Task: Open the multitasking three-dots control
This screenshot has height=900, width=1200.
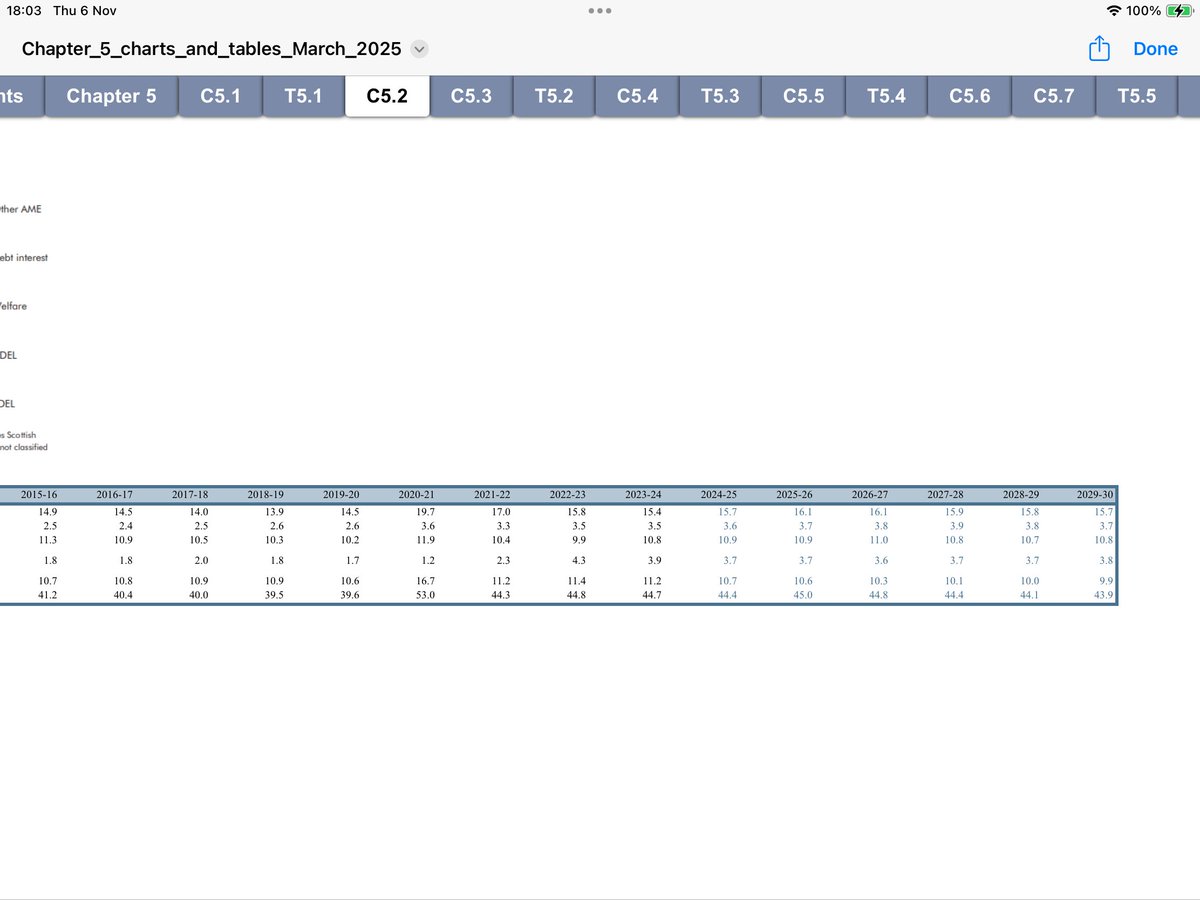Action: point(600,10)
